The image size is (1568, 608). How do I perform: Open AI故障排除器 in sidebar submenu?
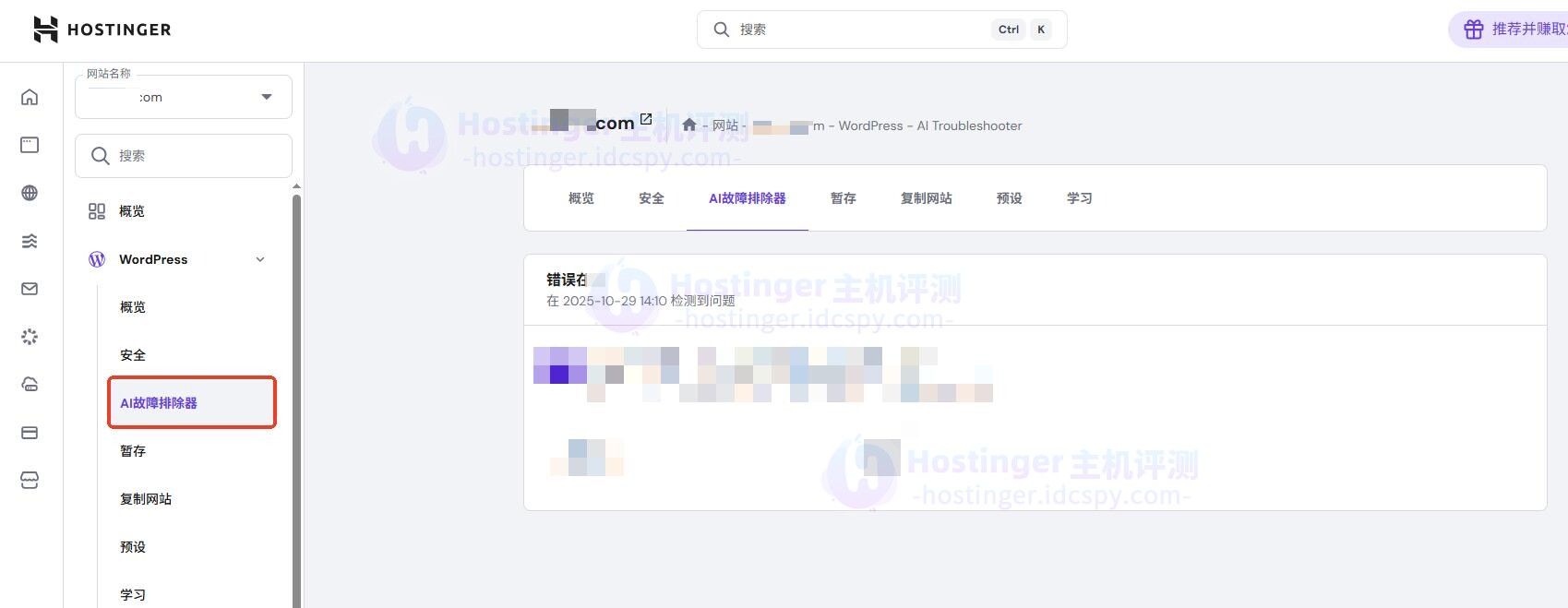pos(192,402)
